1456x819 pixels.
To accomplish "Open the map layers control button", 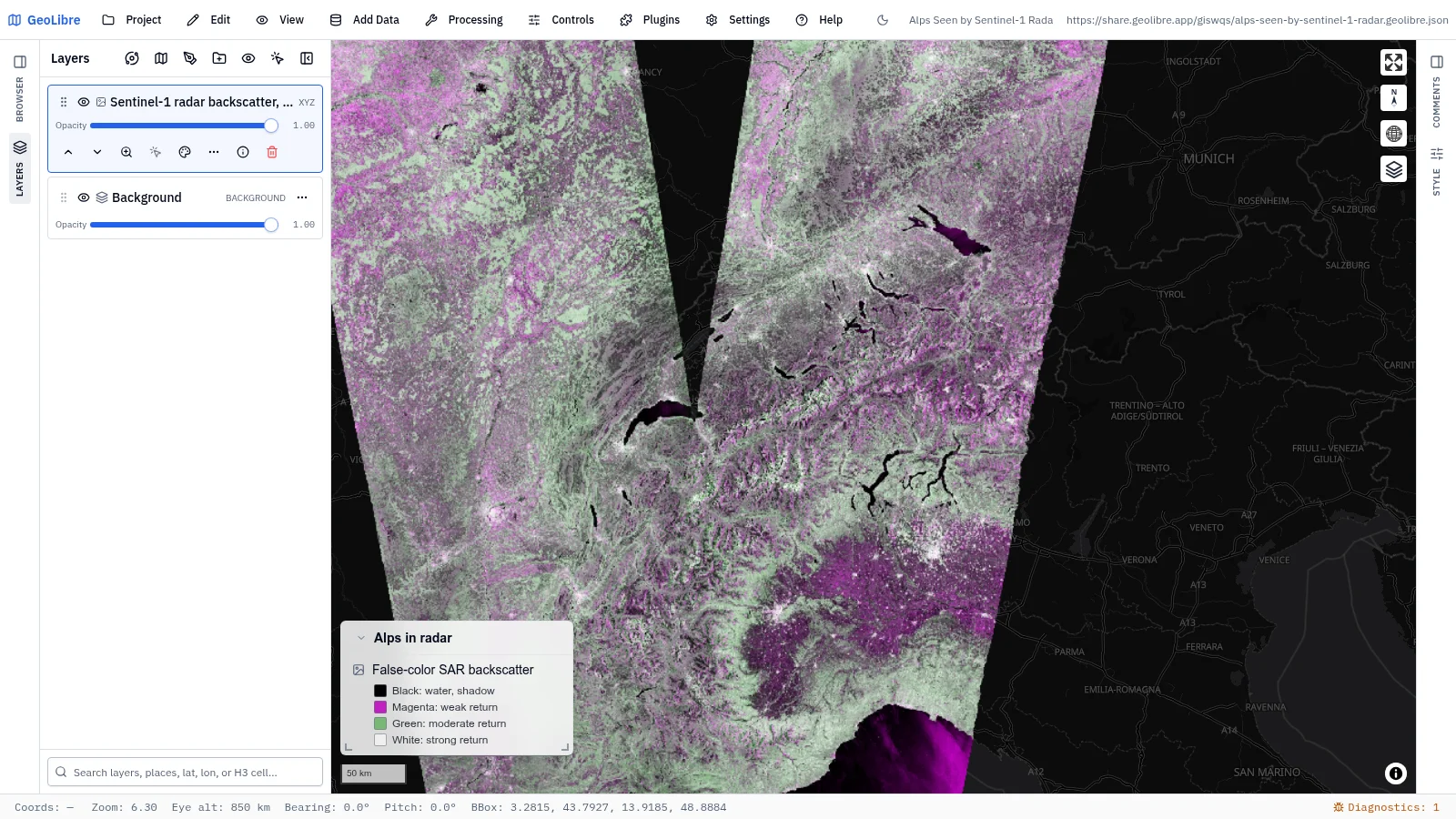I will pos(1394,169).
